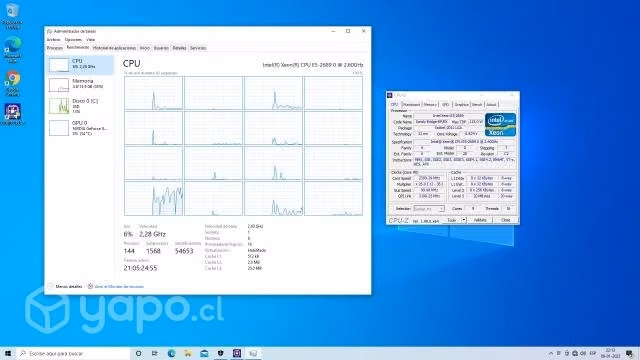Open File Explorer from the taskbar
The image size is (640, 360).
click(x=188, y=353)
